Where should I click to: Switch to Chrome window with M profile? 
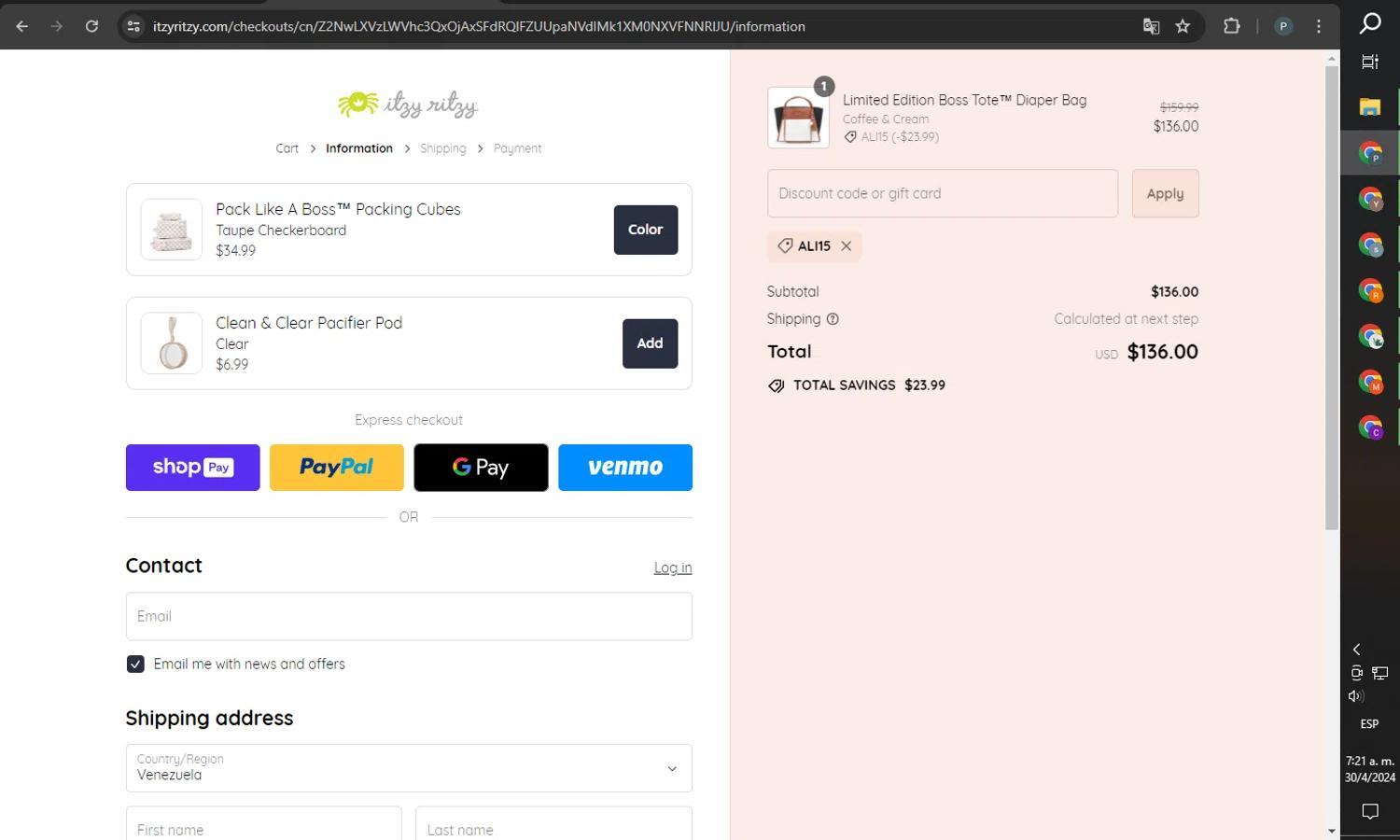click(1370, 382)
